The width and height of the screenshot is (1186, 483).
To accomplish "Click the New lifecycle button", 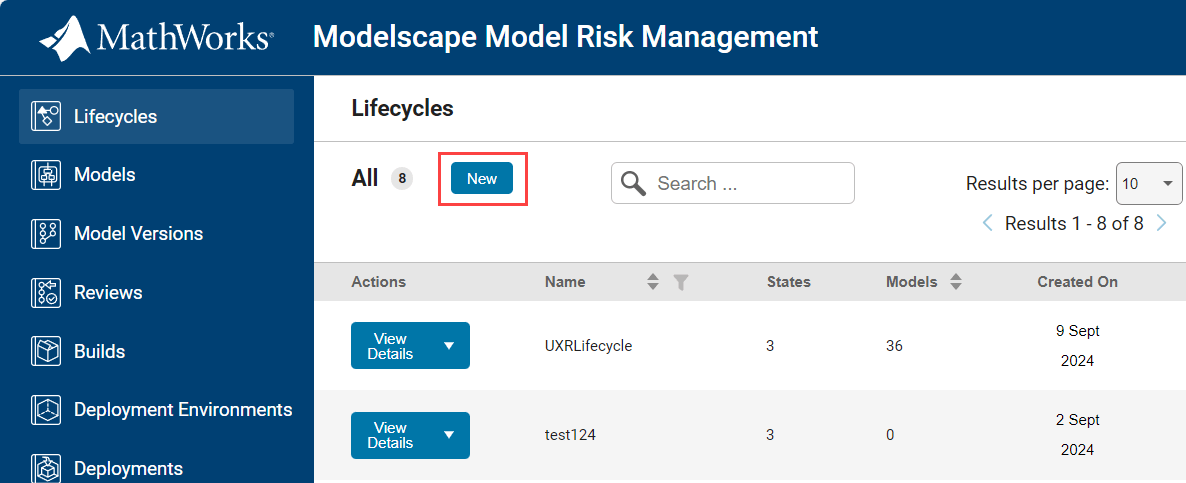I will (482, 178).
